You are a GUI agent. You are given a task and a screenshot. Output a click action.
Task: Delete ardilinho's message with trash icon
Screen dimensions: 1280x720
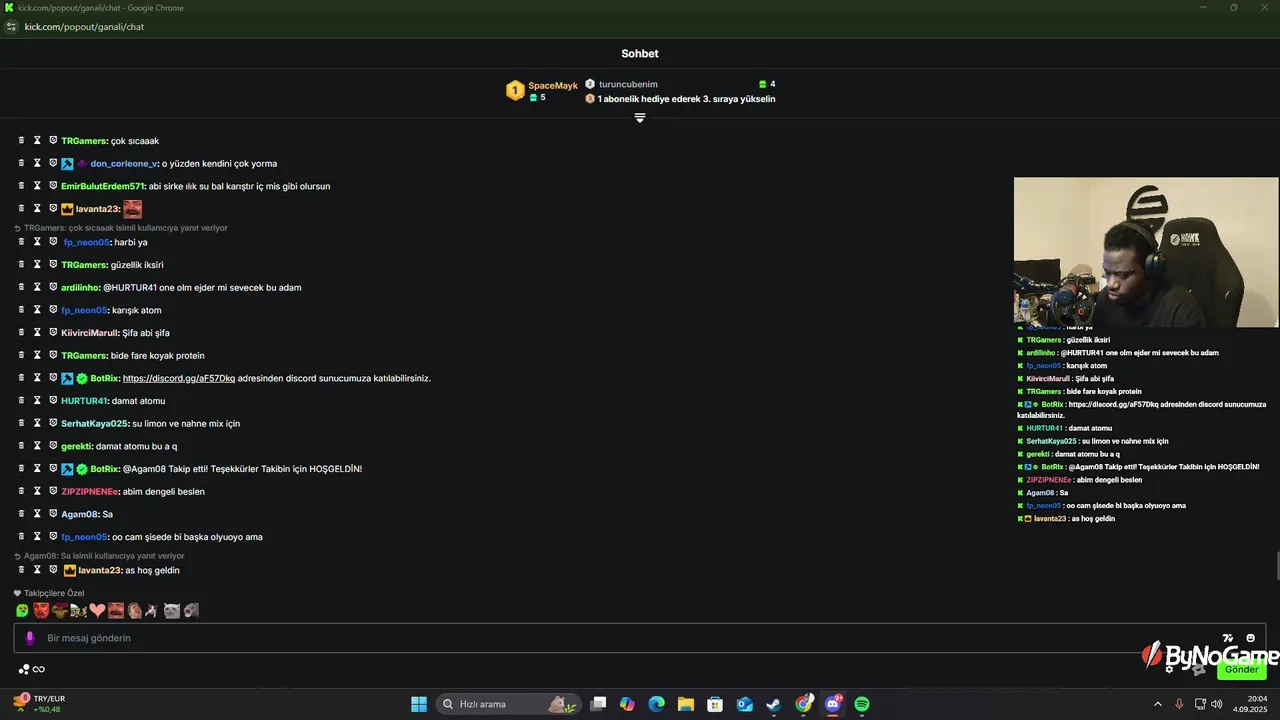[x=21, y=287]
